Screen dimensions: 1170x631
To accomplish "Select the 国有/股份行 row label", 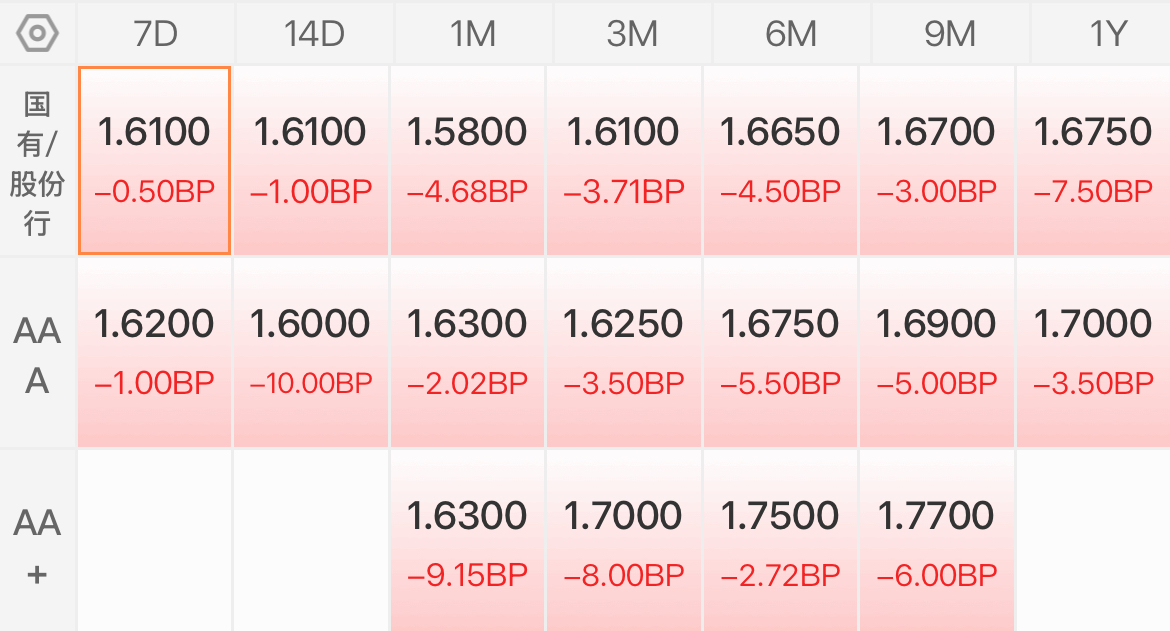I will click(37, 162).
